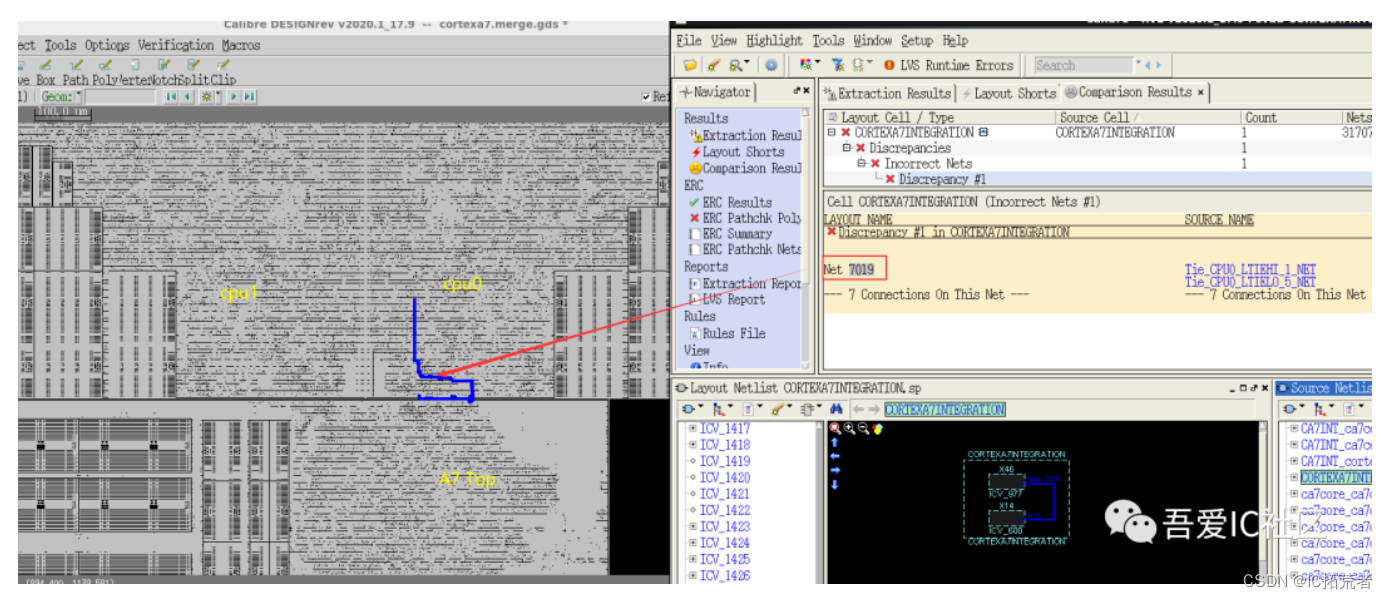Collapse the CORTEXA7INTEGRATION results row
1388x599 pixels.
coord(832,132)
